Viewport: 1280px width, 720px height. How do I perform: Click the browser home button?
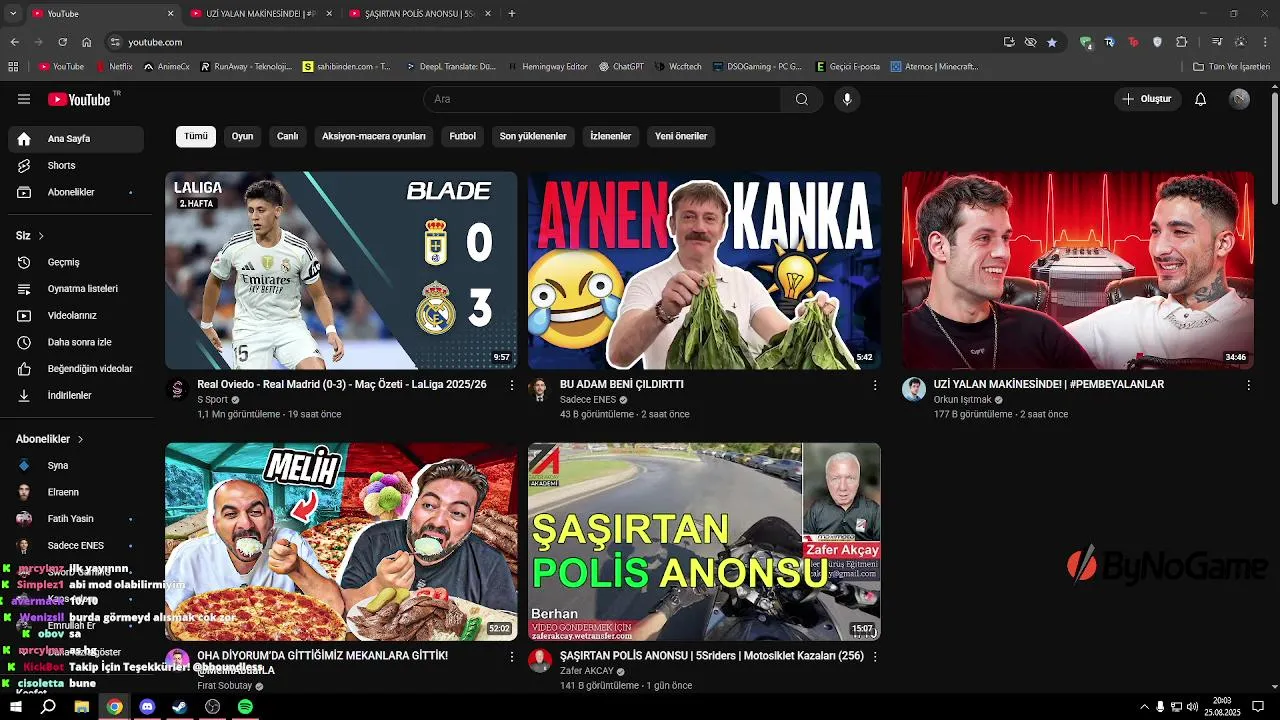[87, 42]
